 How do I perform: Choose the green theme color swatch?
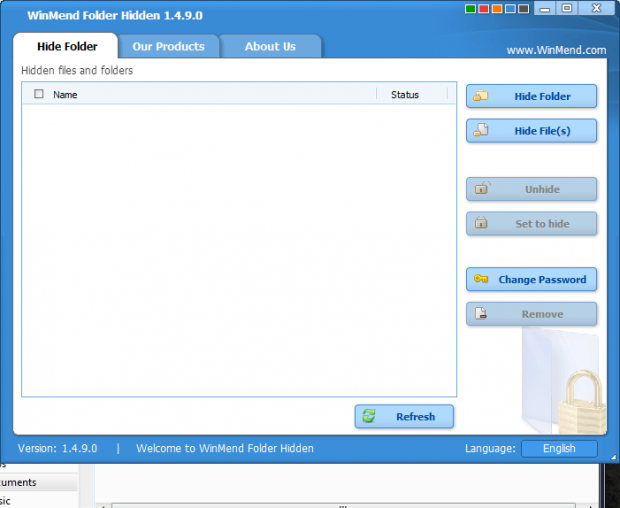(472, 9)
